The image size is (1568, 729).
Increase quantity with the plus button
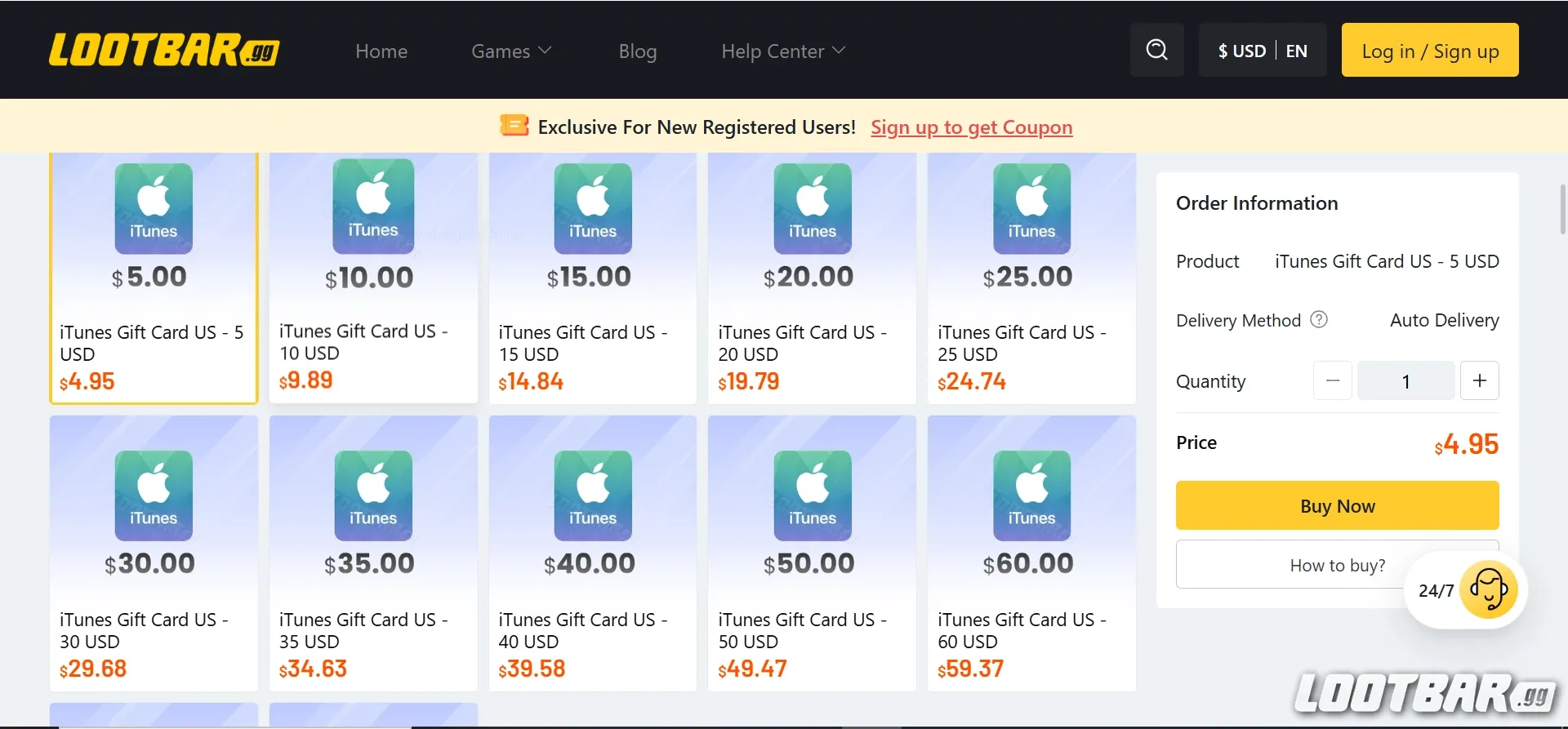click(x=1479, y=380)
